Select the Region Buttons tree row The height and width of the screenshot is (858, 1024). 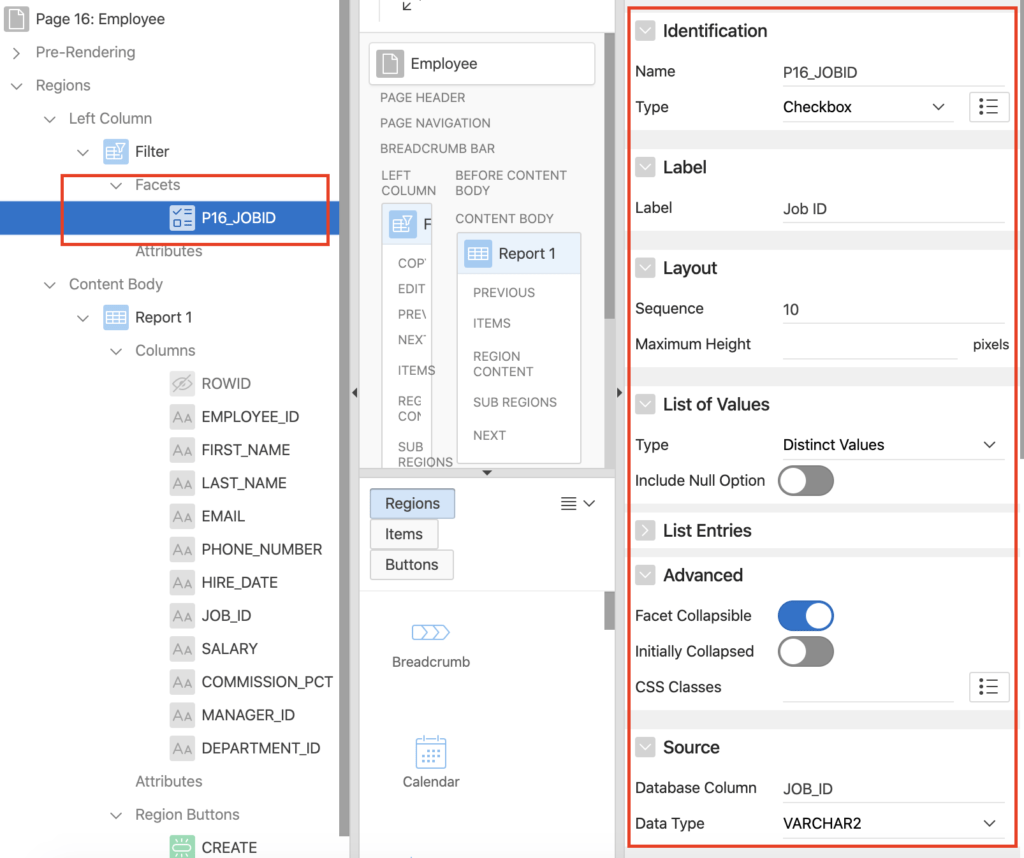187,814
